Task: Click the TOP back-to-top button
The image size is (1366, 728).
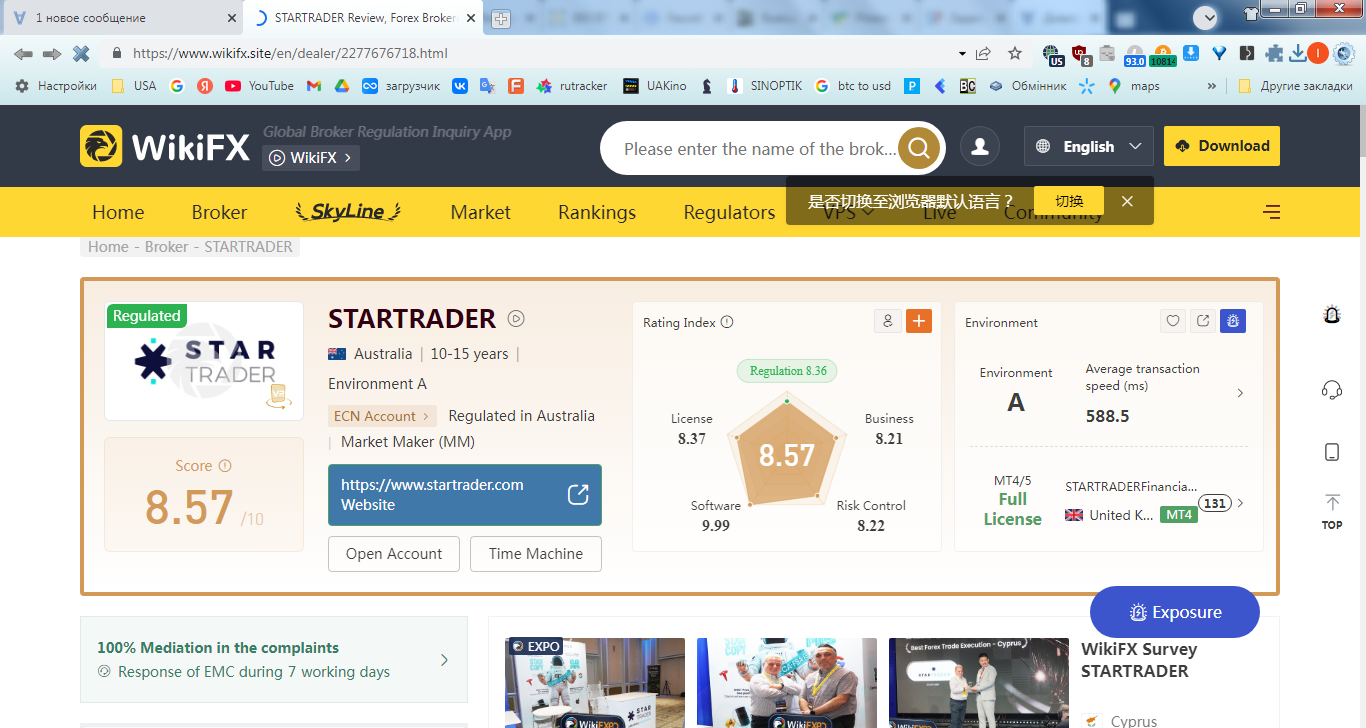Action: pyautogui.click(x=1331, y=510)
